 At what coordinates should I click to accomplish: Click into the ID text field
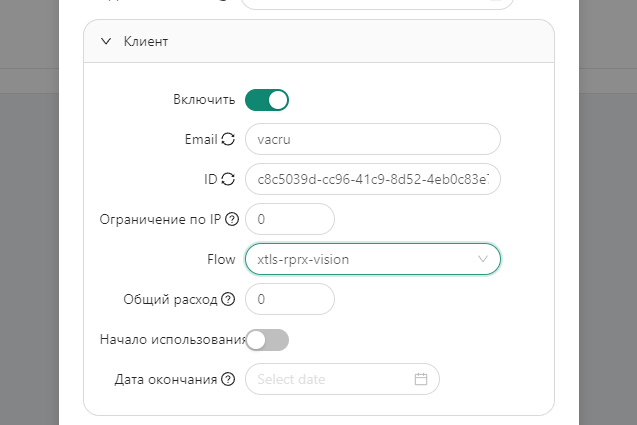(x=372, y=179)
